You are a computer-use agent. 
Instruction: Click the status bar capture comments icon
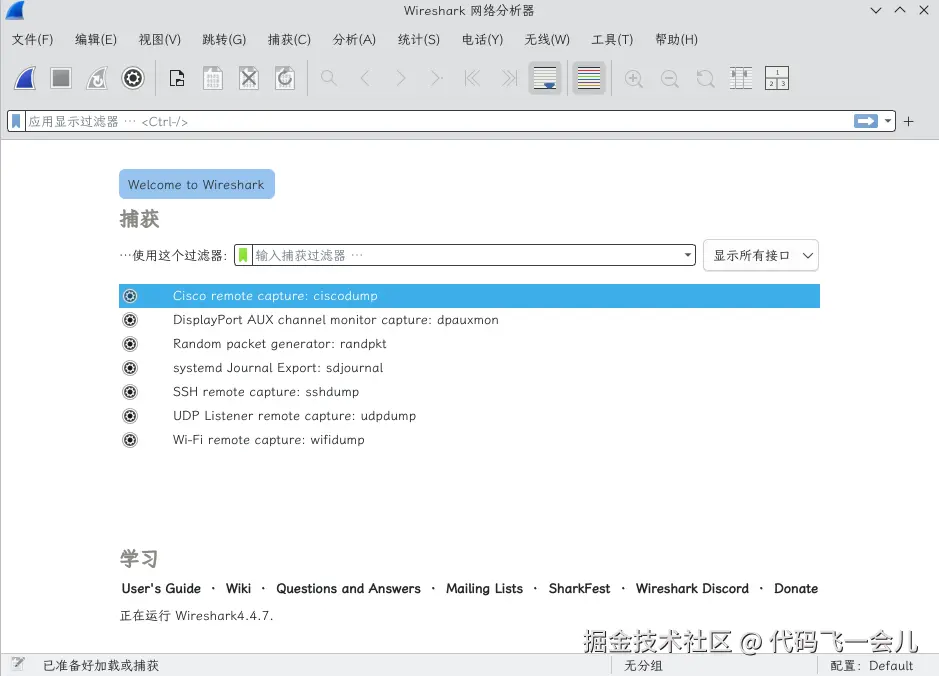pyautogui.click(x=18, y=663)
